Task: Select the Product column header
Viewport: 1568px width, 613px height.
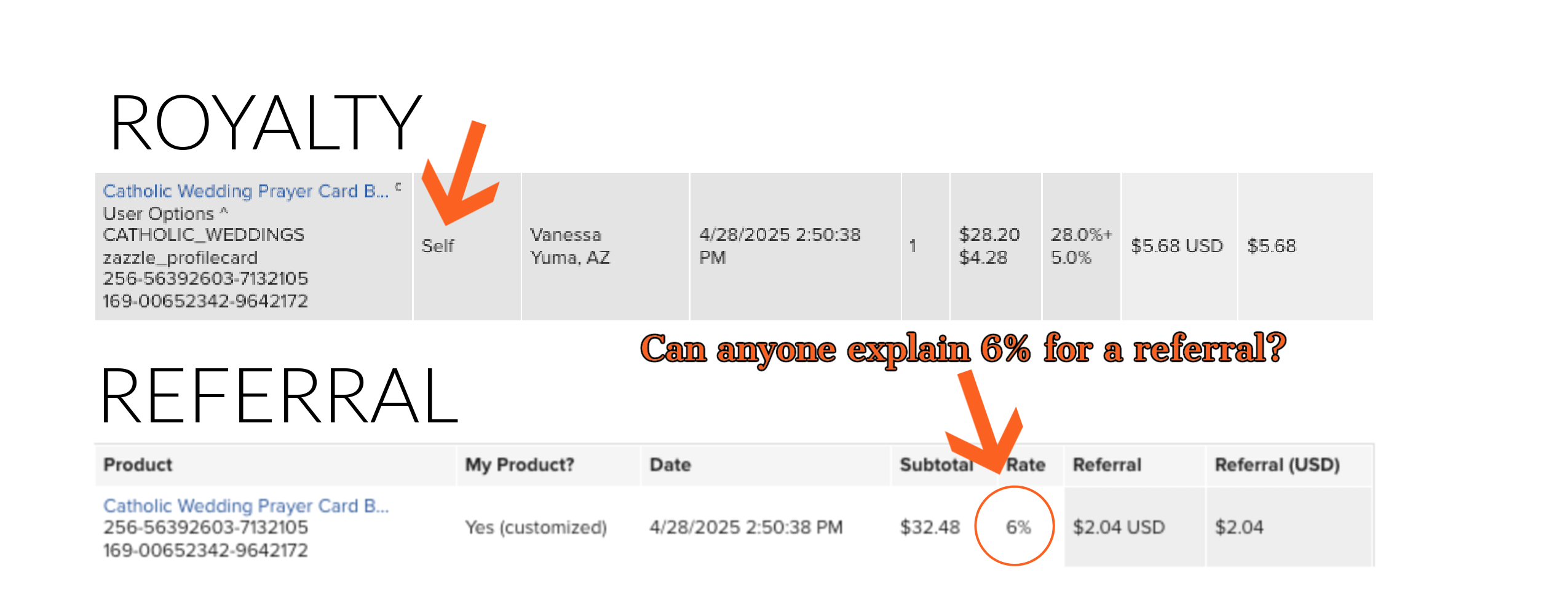Action: click(x=138, y=464)
